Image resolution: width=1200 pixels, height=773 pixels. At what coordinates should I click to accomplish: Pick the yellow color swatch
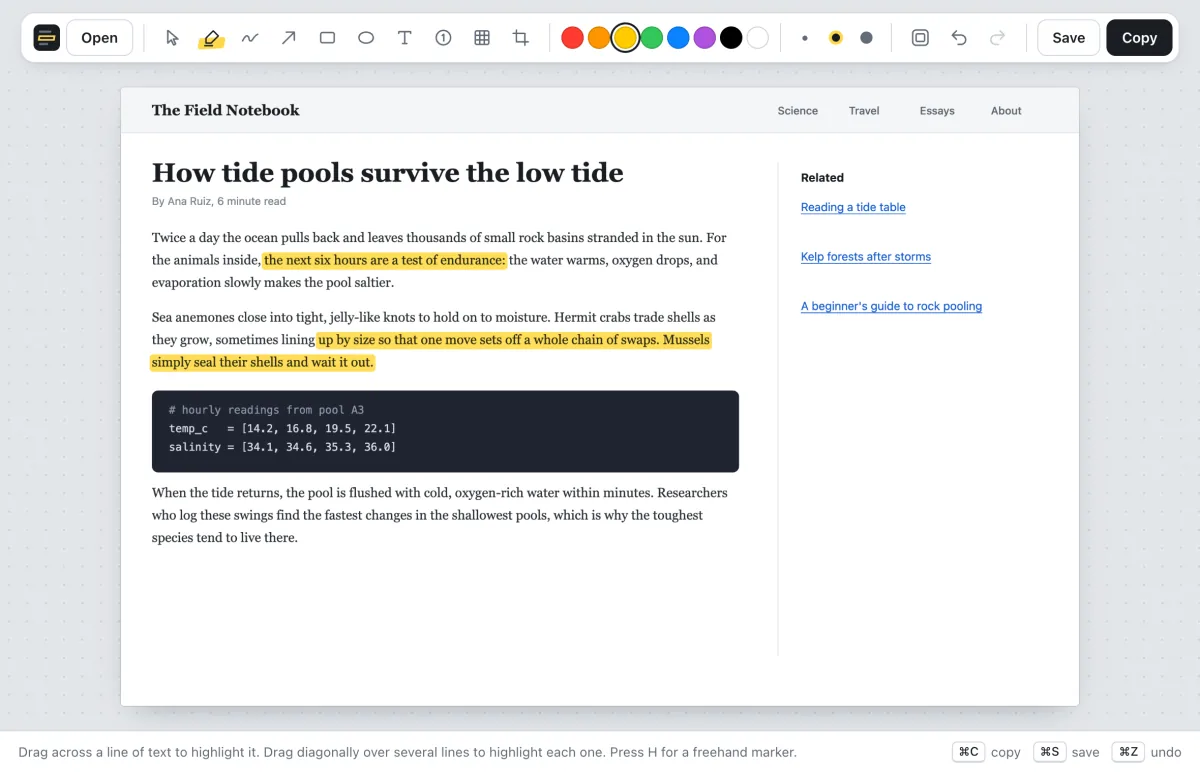click(x=625, y=38)
